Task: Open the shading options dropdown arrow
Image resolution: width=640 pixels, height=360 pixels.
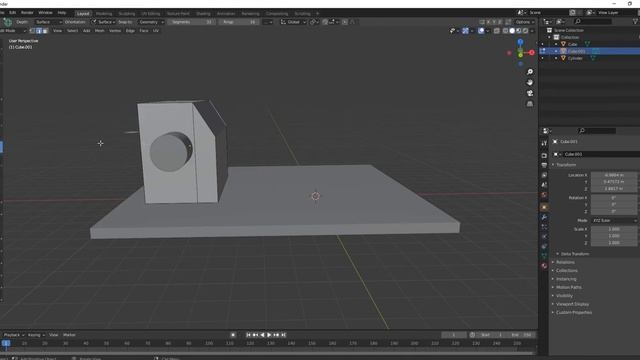Action: pos(532,31)
